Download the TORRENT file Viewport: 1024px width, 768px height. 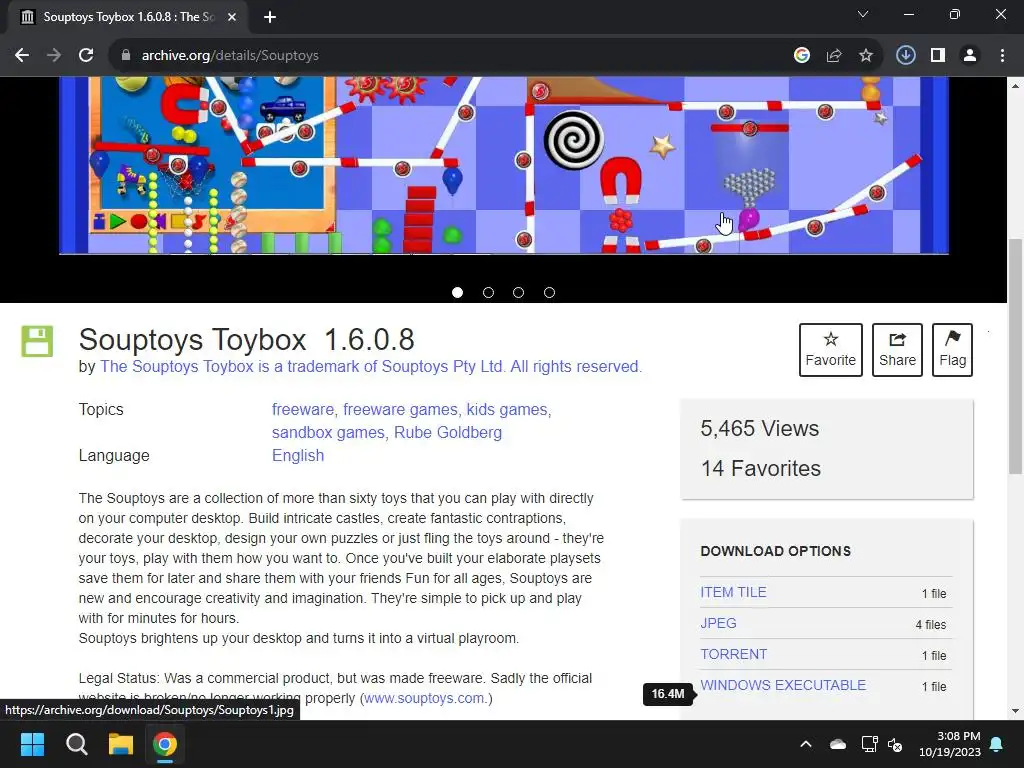coord(734,654)
